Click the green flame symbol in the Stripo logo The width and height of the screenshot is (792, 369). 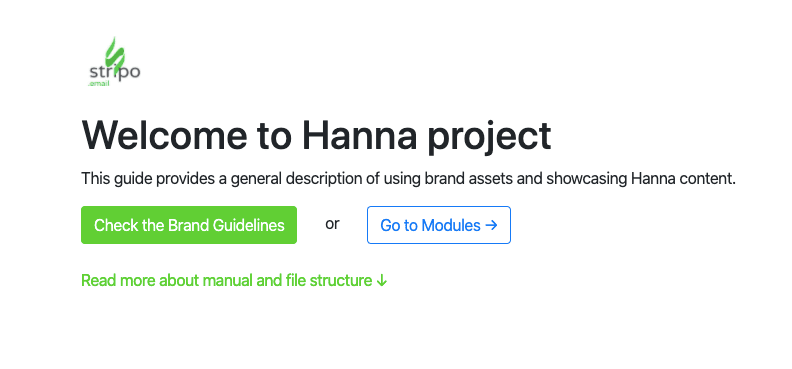[115, 53]
